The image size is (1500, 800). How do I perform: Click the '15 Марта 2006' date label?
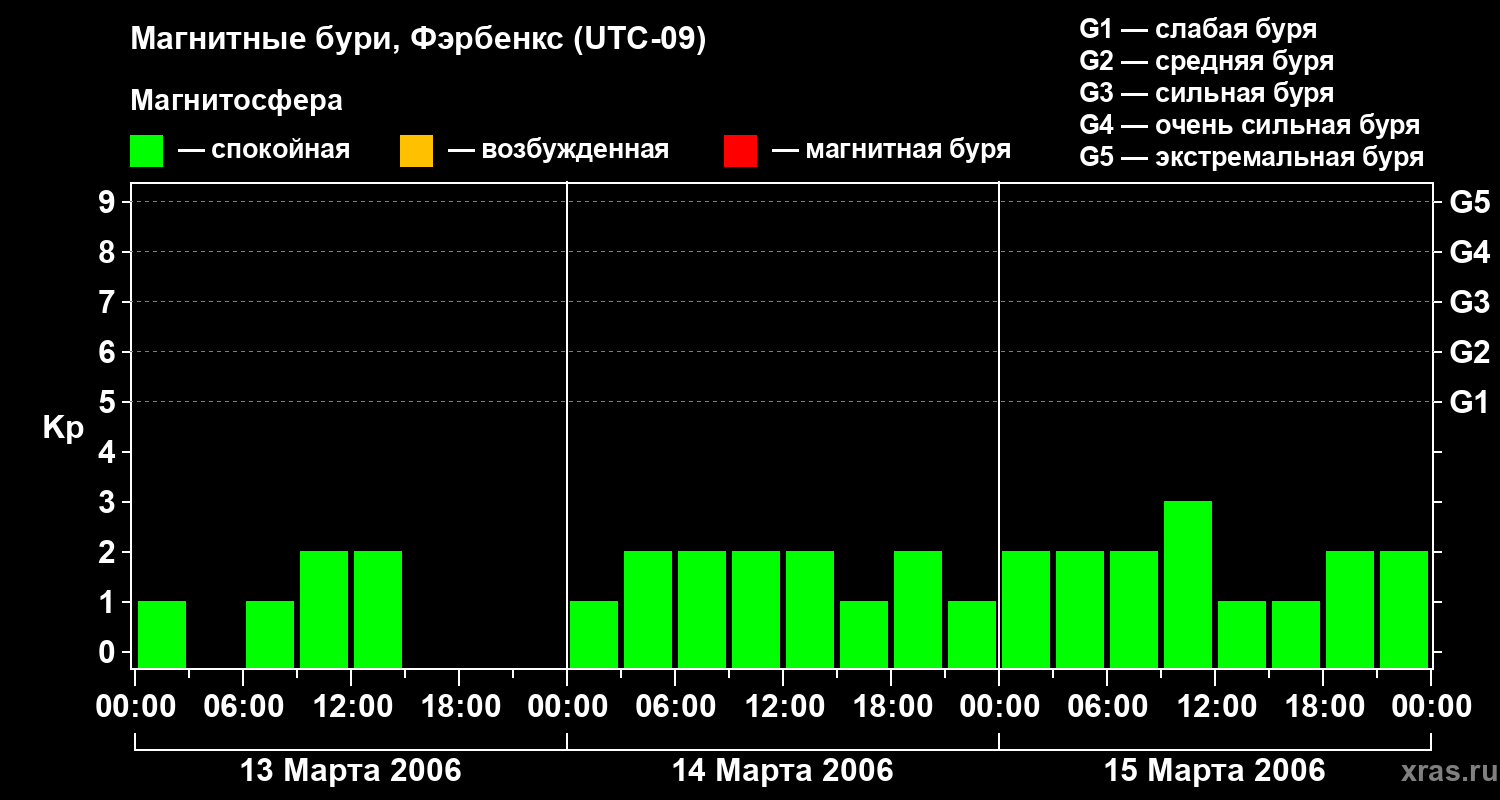(x=1215, y=771)
